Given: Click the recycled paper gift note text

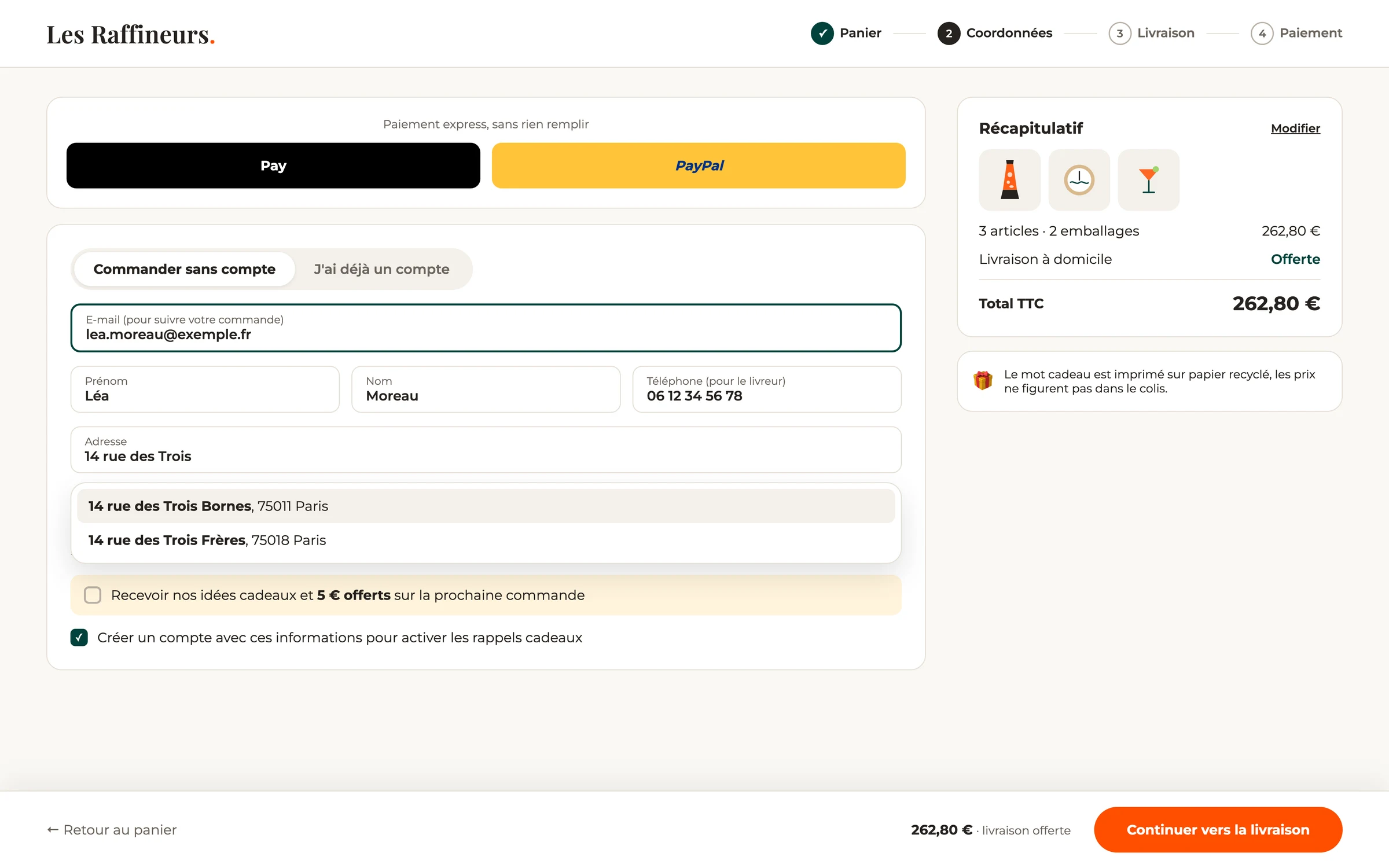Looking at the screenshot, I should coord(1159,381).
